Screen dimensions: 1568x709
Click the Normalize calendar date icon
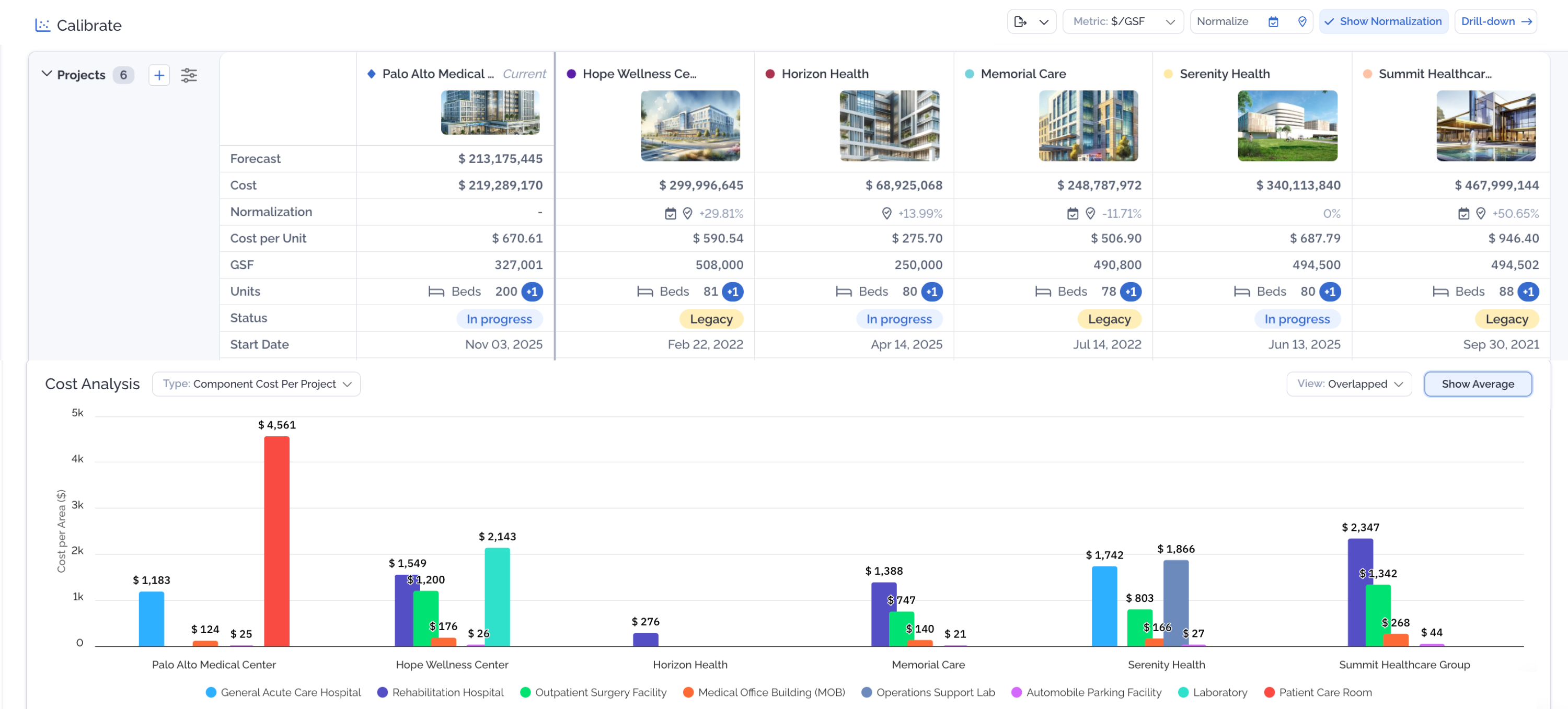1273,21
